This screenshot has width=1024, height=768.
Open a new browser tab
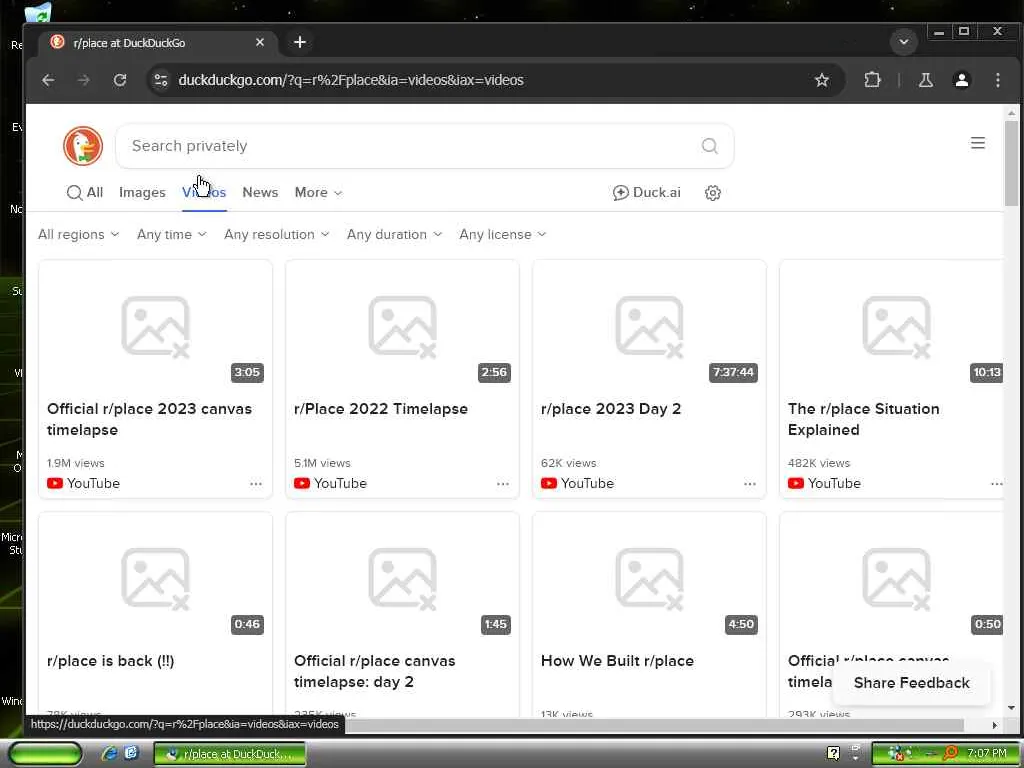click(x=300, y=42)
